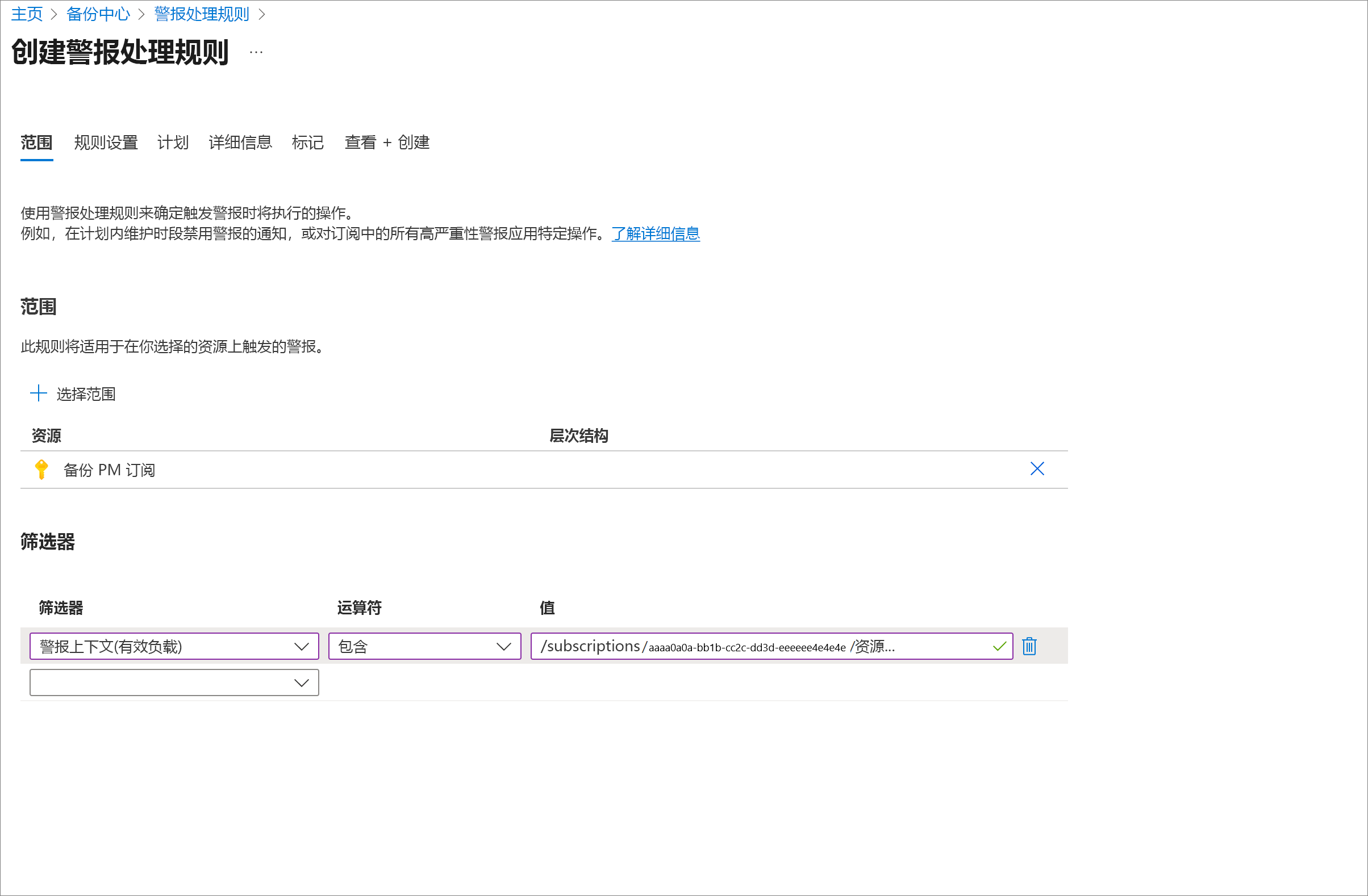Image resolution: width=1368 pixels, height=896 pixels.
Task: Switch to the 详细信息 tab
Action: pos(240,142)
